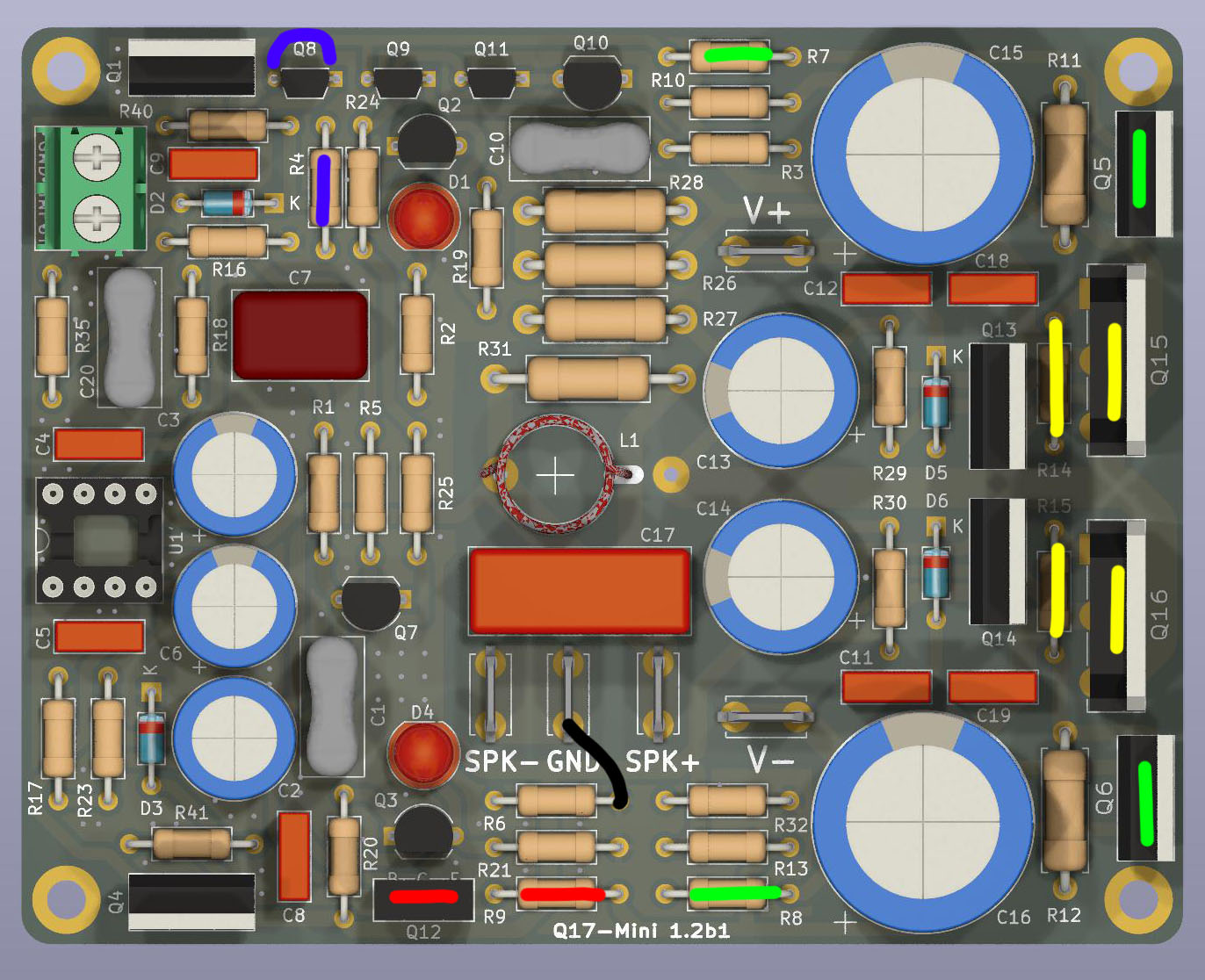This screenshot has width=1205, height=980.
Task: Select the D2 diode
Action: click(x=228, y=204)
